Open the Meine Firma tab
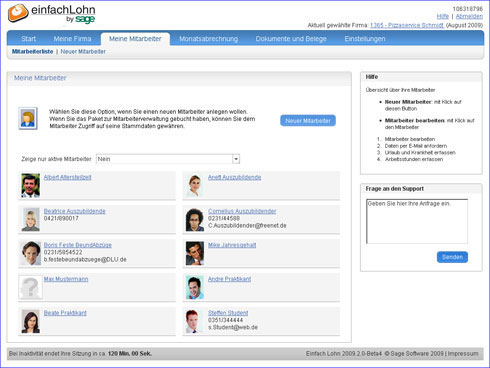This screenshot has width=490, height=368. click(x=72, y=39)
